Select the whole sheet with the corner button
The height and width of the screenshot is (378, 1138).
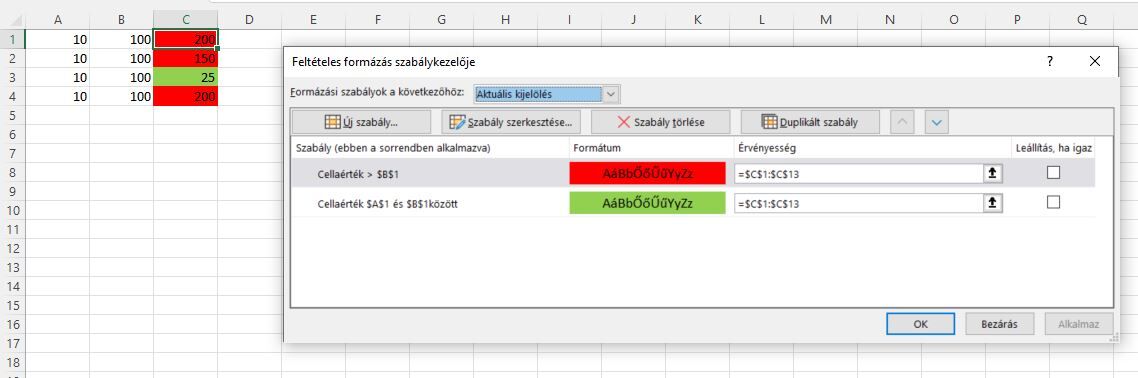click(x=12, y=20)
